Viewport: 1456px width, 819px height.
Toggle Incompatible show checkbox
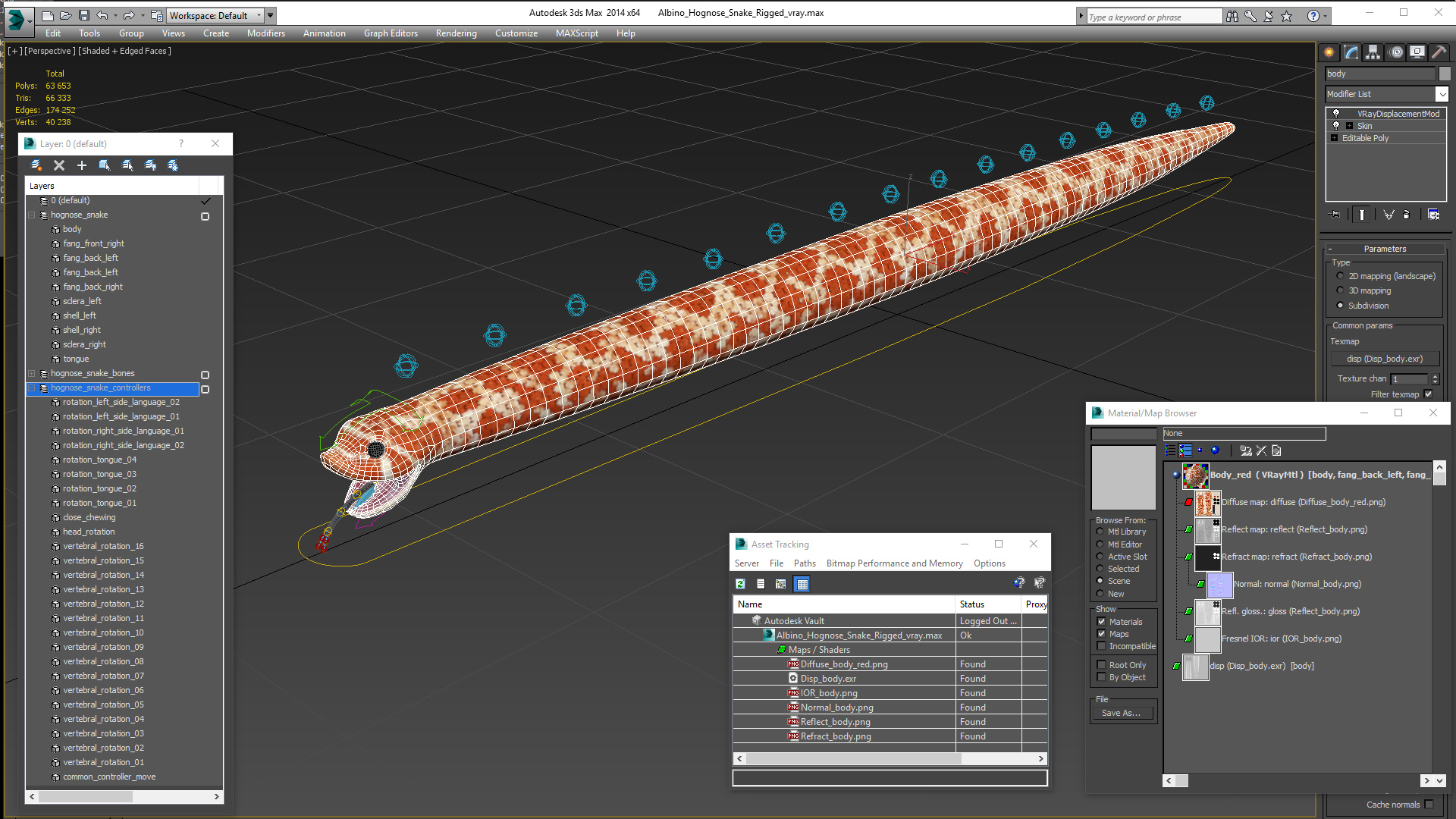[x=1102, y=646]
